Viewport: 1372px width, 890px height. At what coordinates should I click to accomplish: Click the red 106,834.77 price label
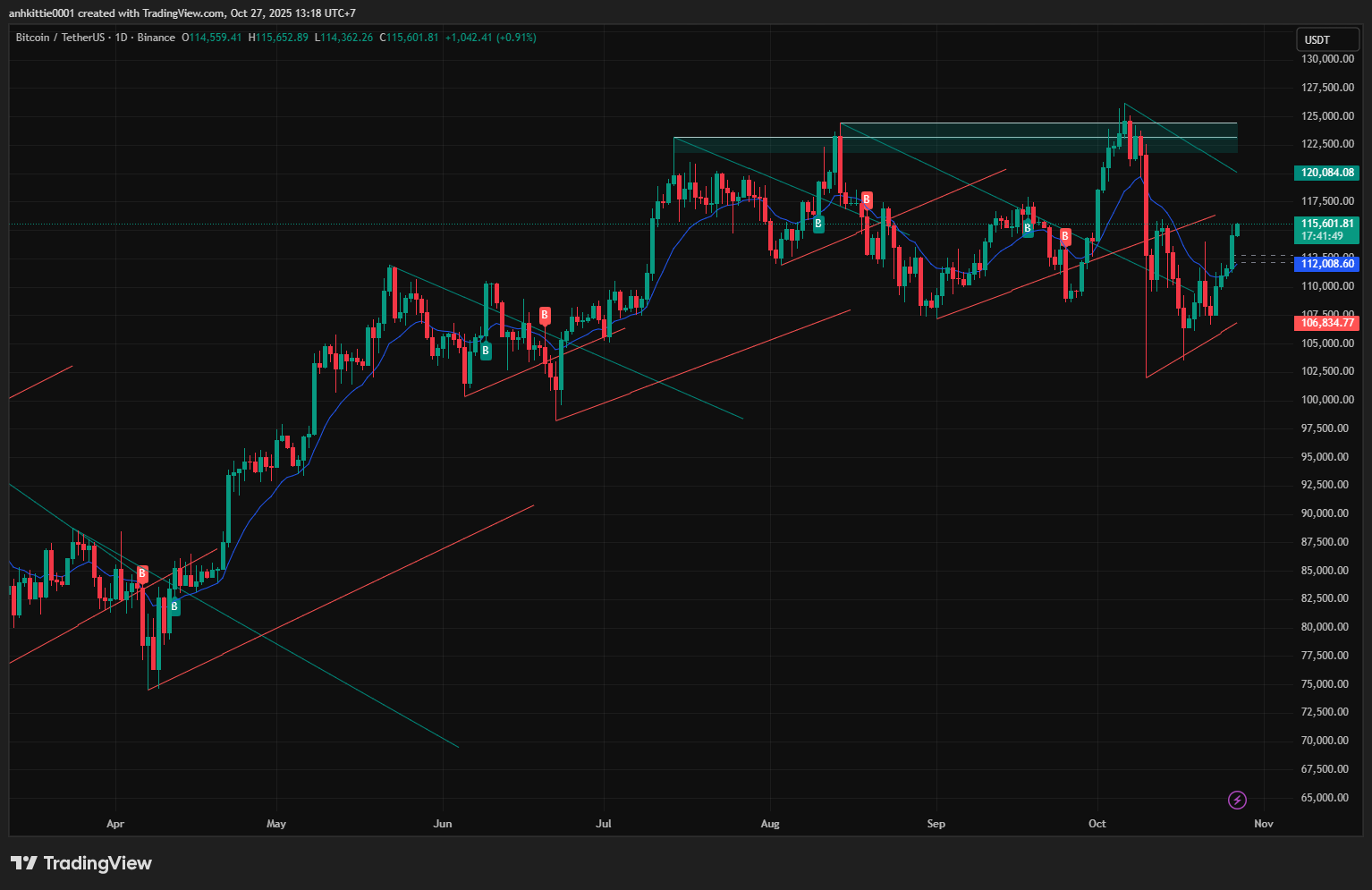tap(1326, 323)
